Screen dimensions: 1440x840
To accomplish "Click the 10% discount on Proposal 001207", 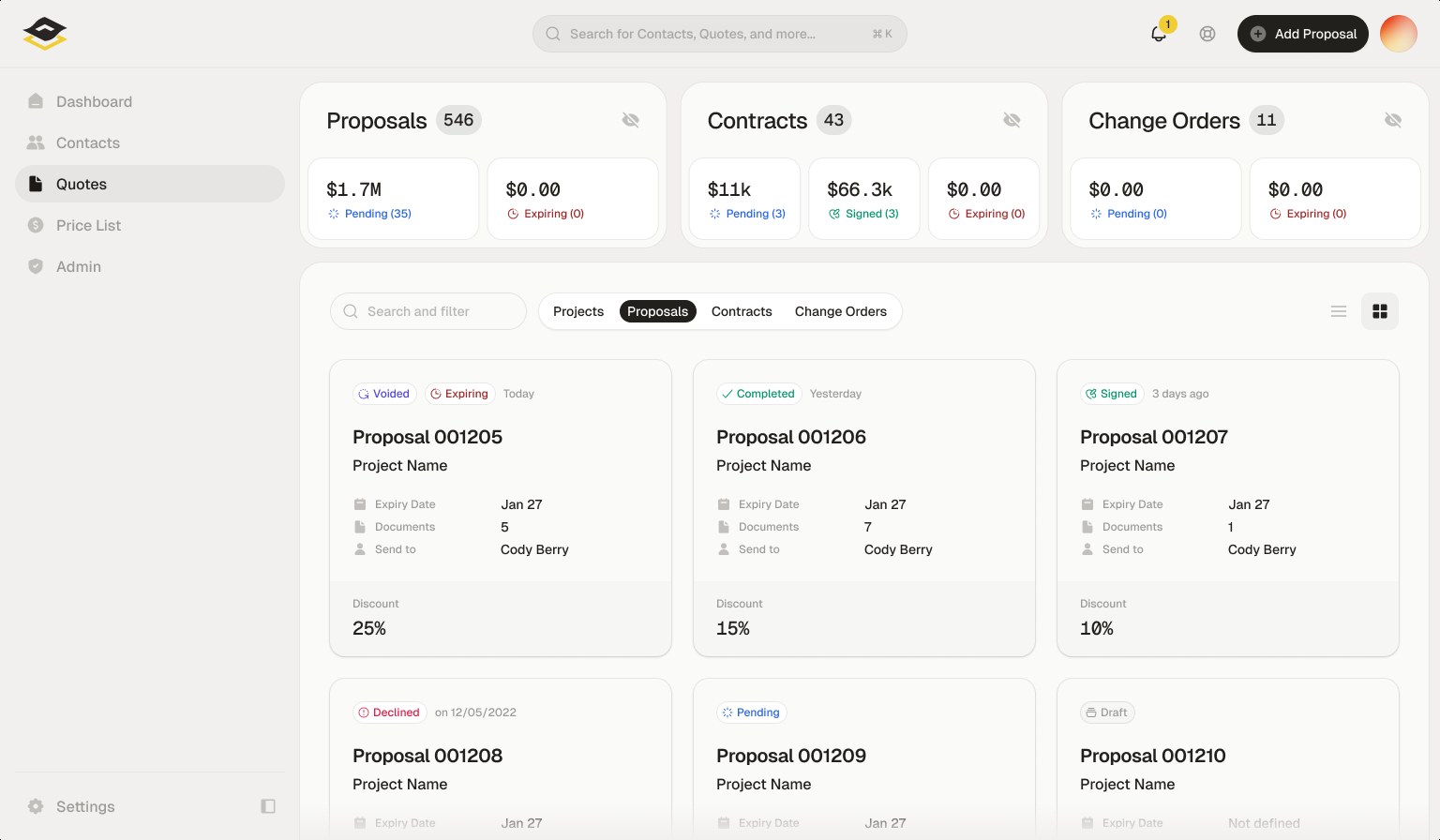I will tap(1097, 628).
